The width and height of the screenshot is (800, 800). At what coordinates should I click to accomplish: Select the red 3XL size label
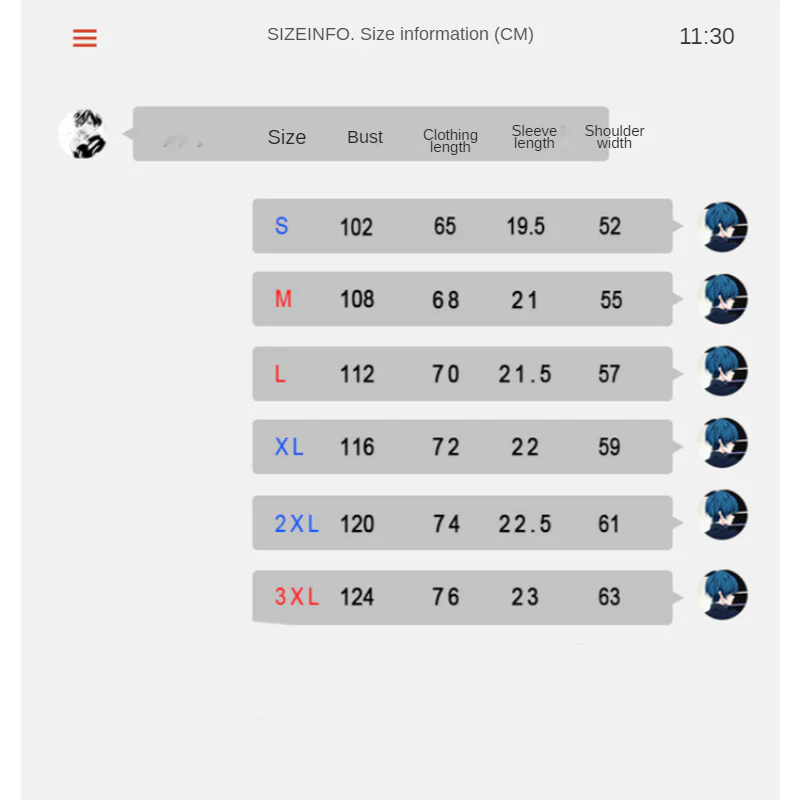point(296,597)
